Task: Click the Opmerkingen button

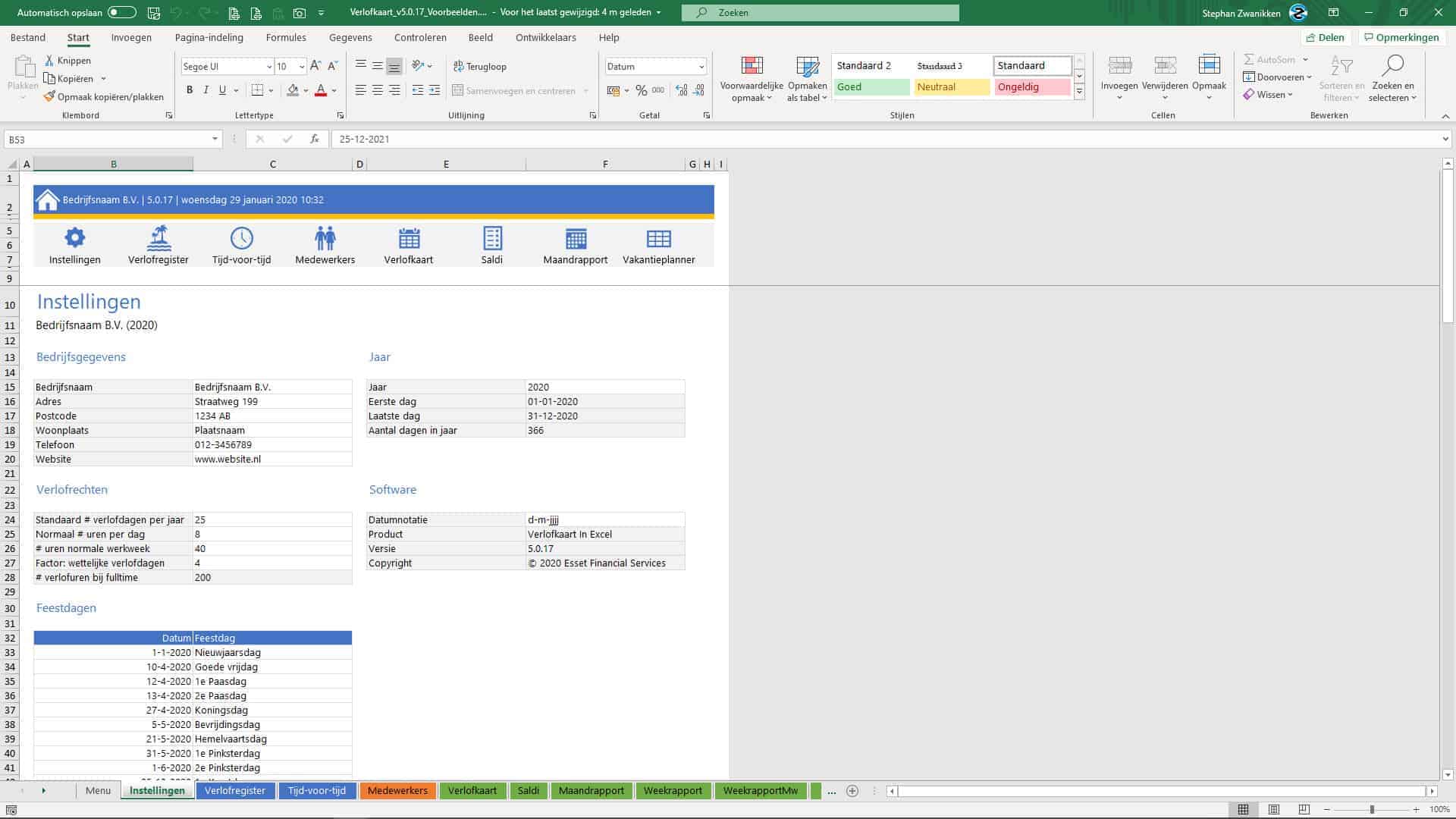Action: 1400,37
